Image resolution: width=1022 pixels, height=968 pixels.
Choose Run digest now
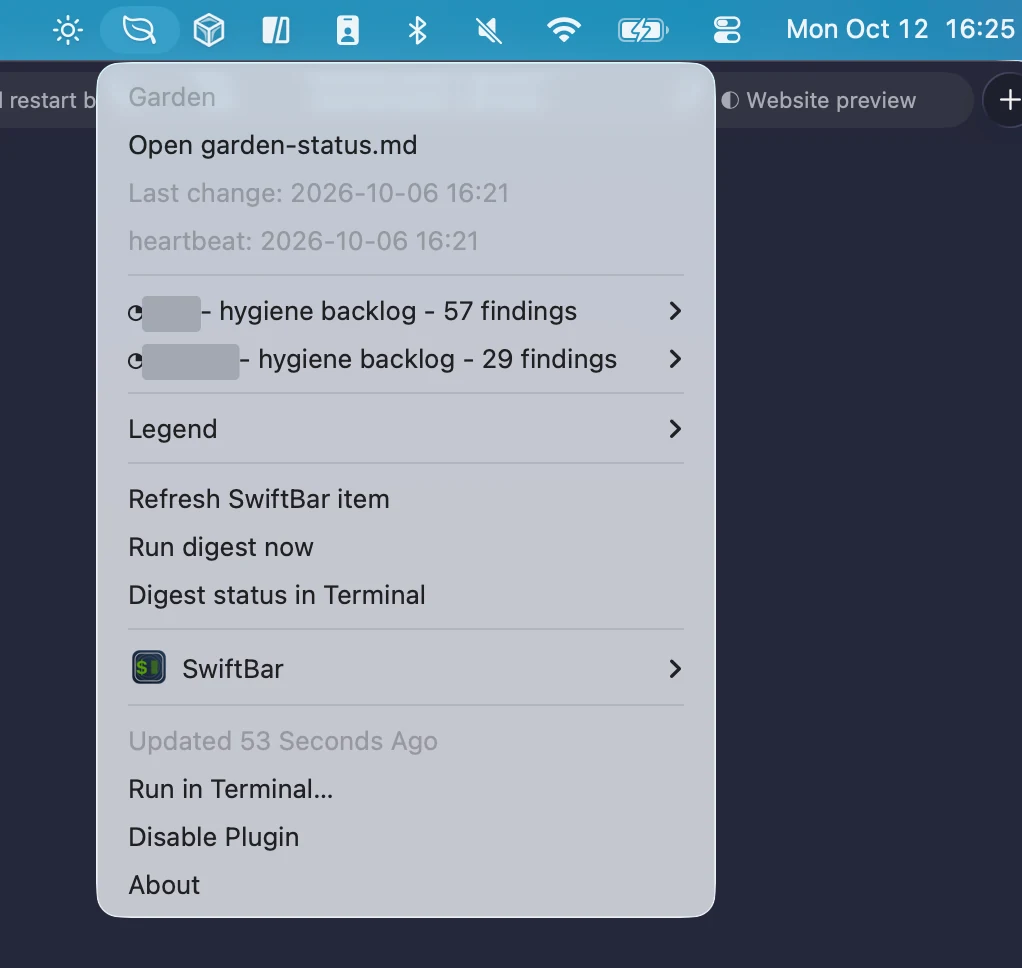(405, 547)
